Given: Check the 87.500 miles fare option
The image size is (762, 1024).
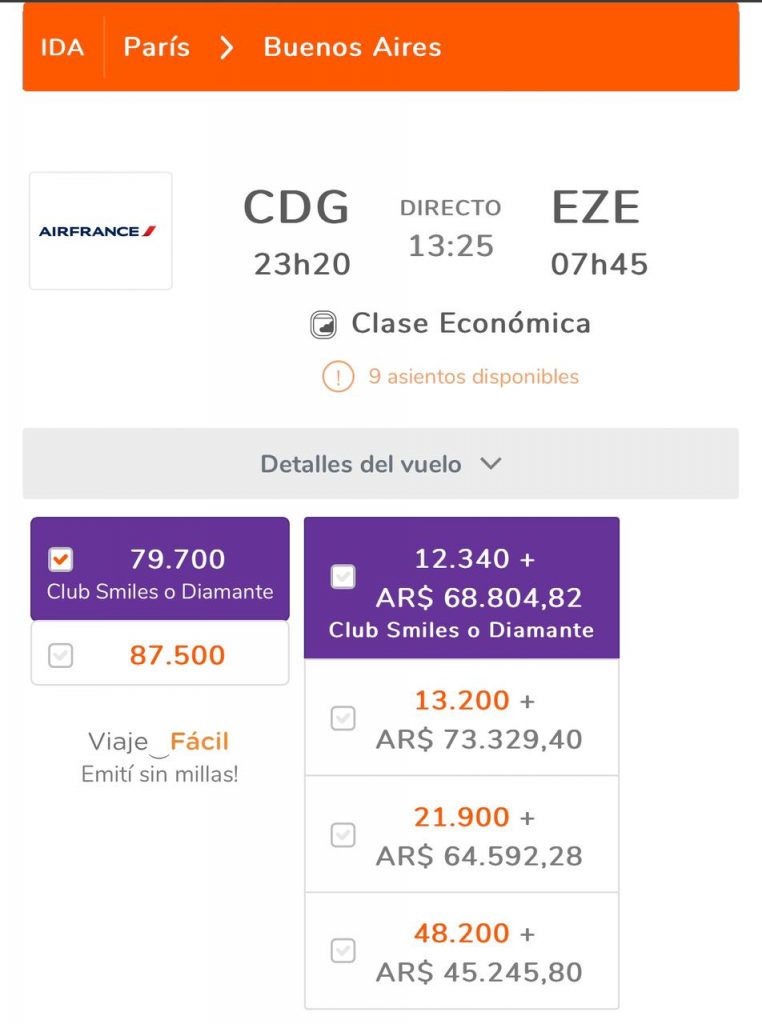Looking at the screenshot, I should (x=61, y=655).
